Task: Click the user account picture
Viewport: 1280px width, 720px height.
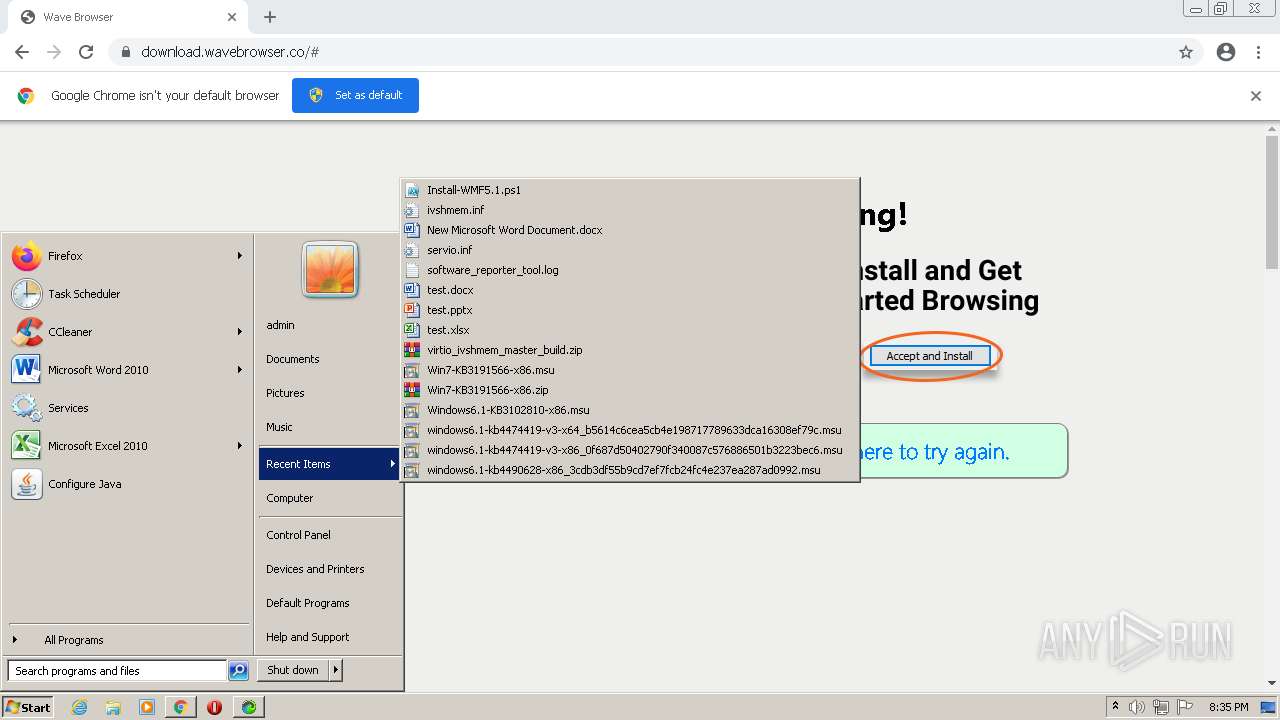Action: click(330, 270)
